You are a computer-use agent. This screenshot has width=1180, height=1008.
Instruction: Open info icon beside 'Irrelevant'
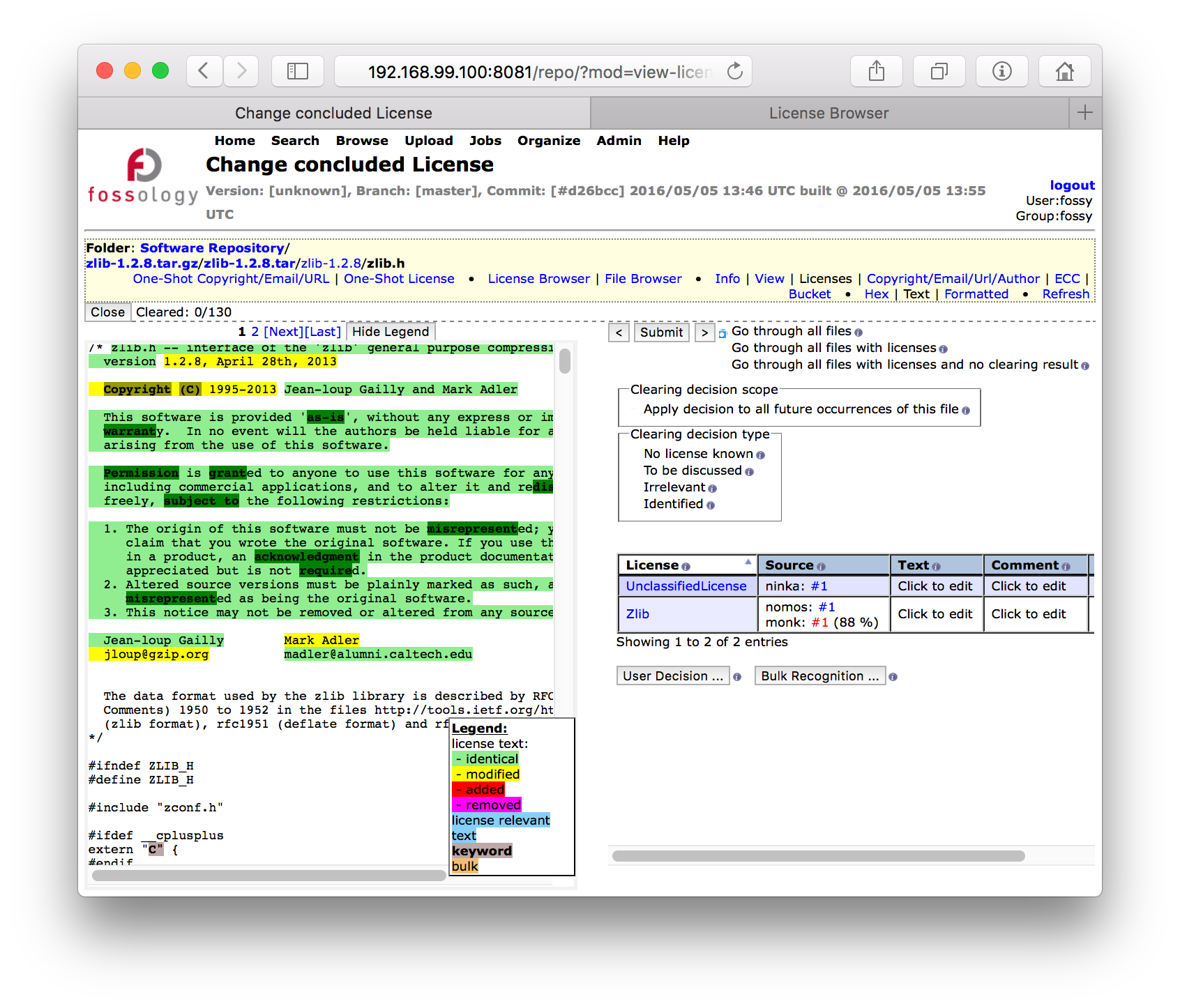coord(713,489)
